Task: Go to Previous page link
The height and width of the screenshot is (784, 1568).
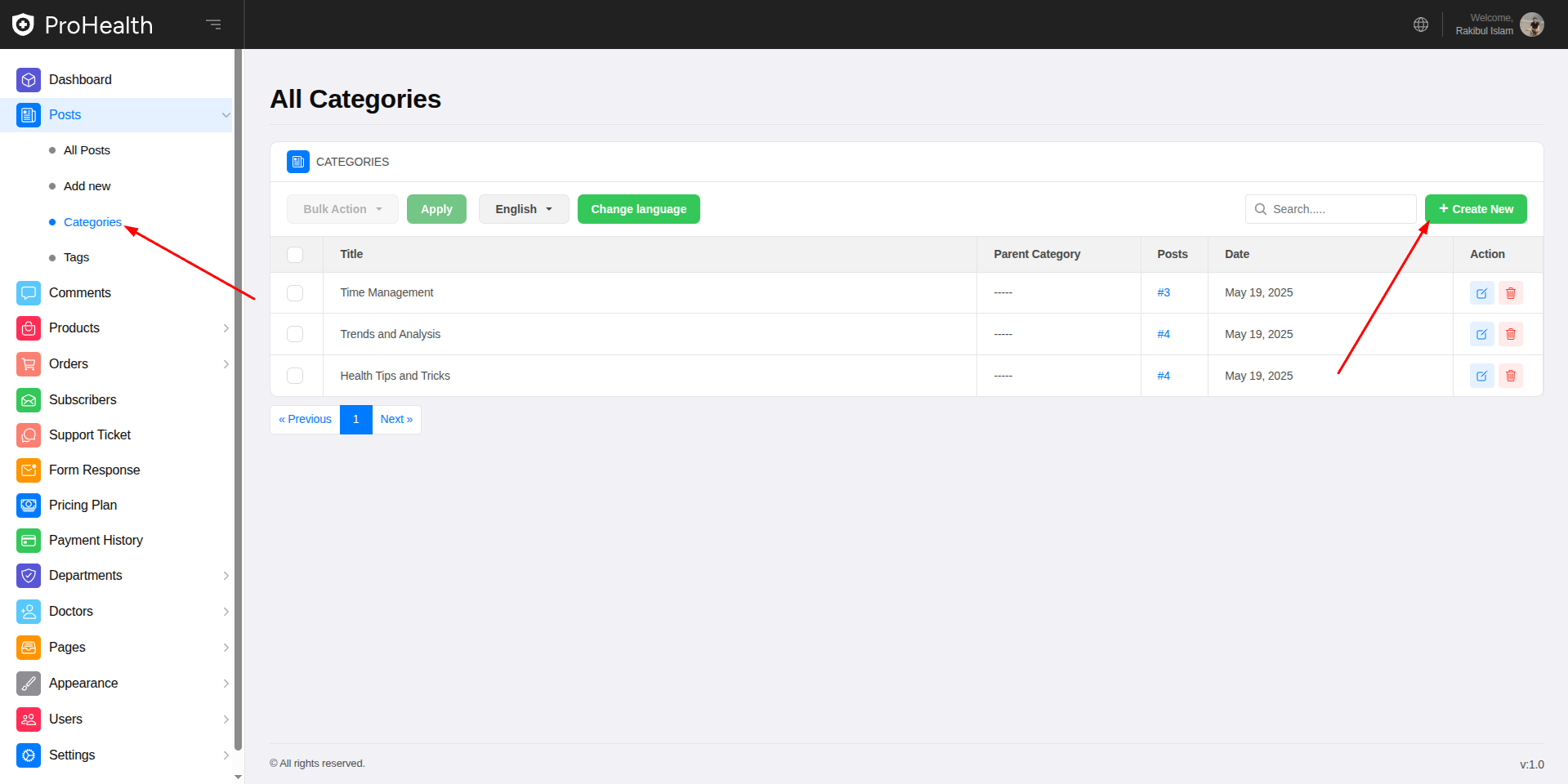Action: 305,420
